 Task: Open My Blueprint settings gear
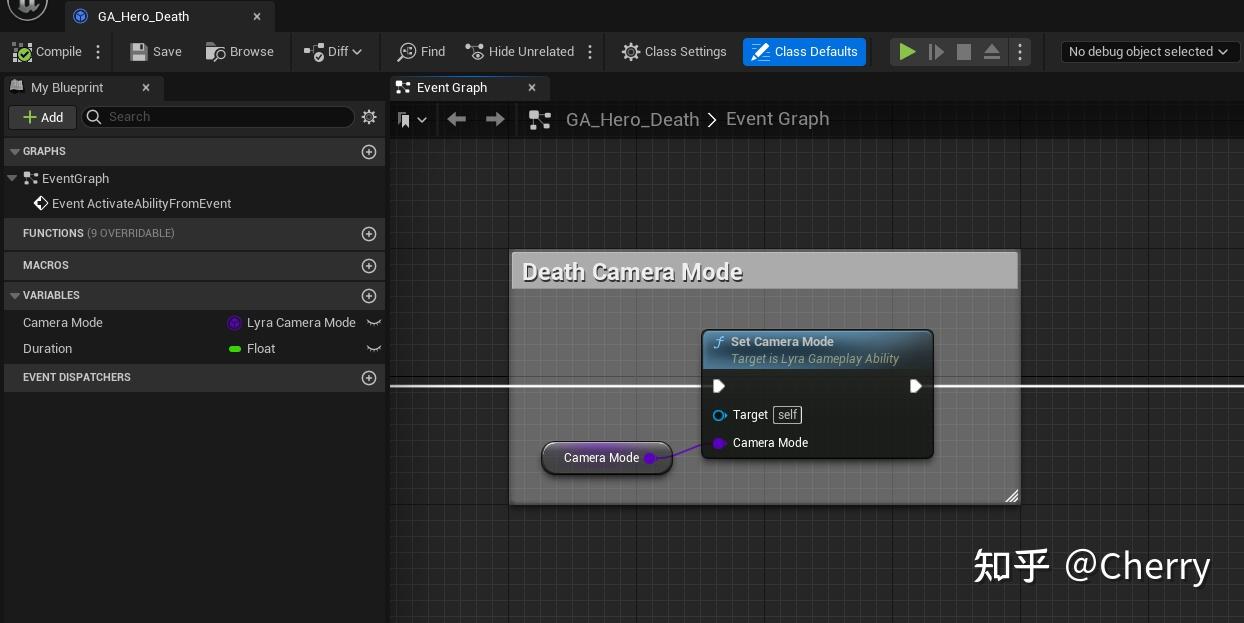pos(369,117)
